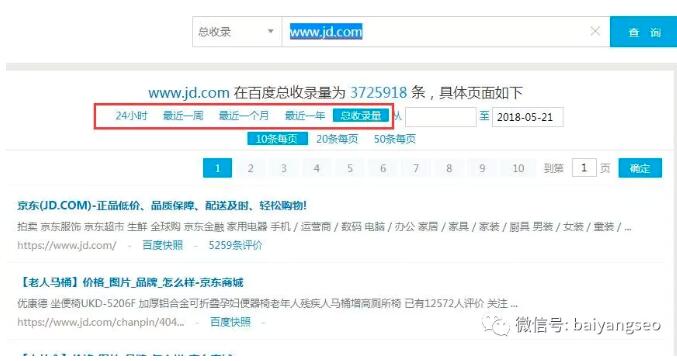Go to results page 9
The height and width of the screenshot is (361, 677).
482,168
